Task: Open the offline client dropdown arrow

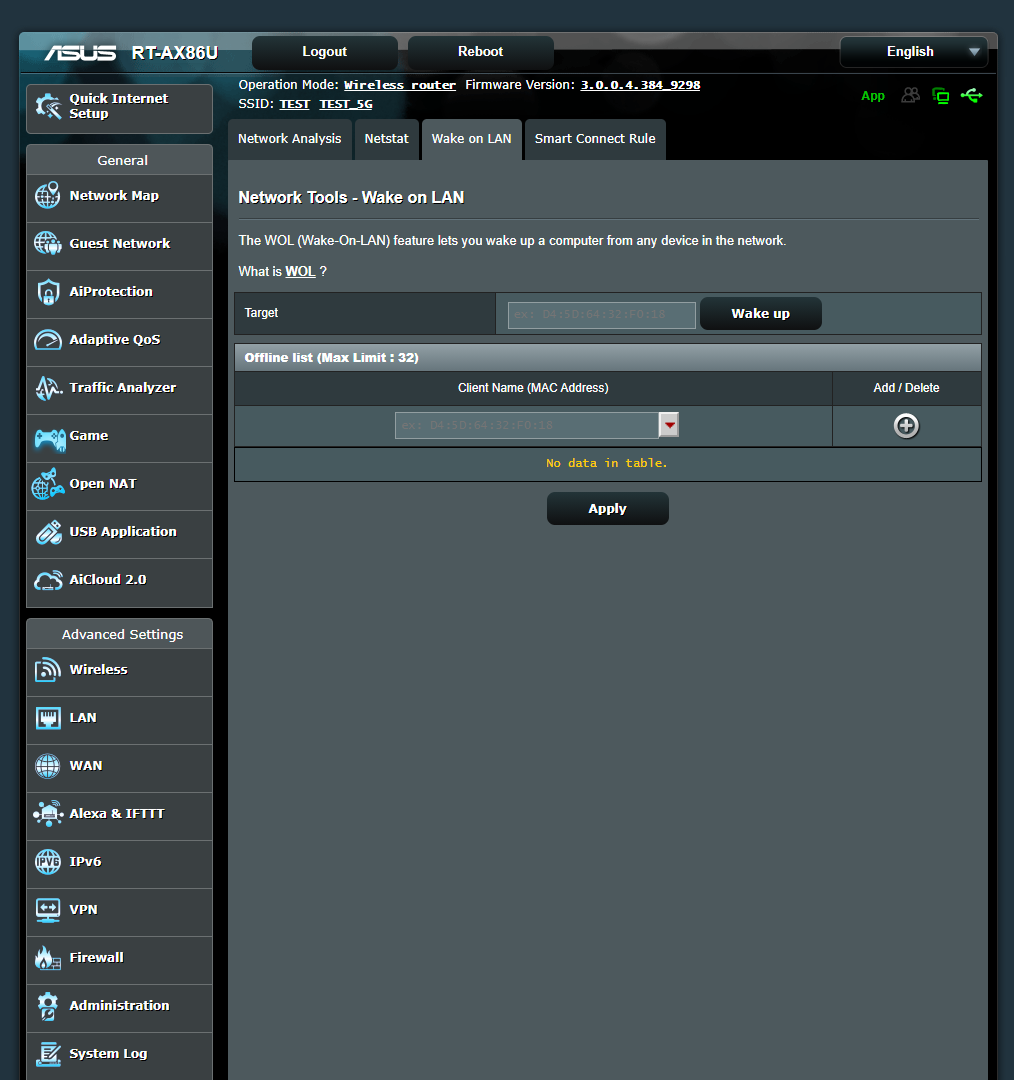Action: tap(668, 425)
